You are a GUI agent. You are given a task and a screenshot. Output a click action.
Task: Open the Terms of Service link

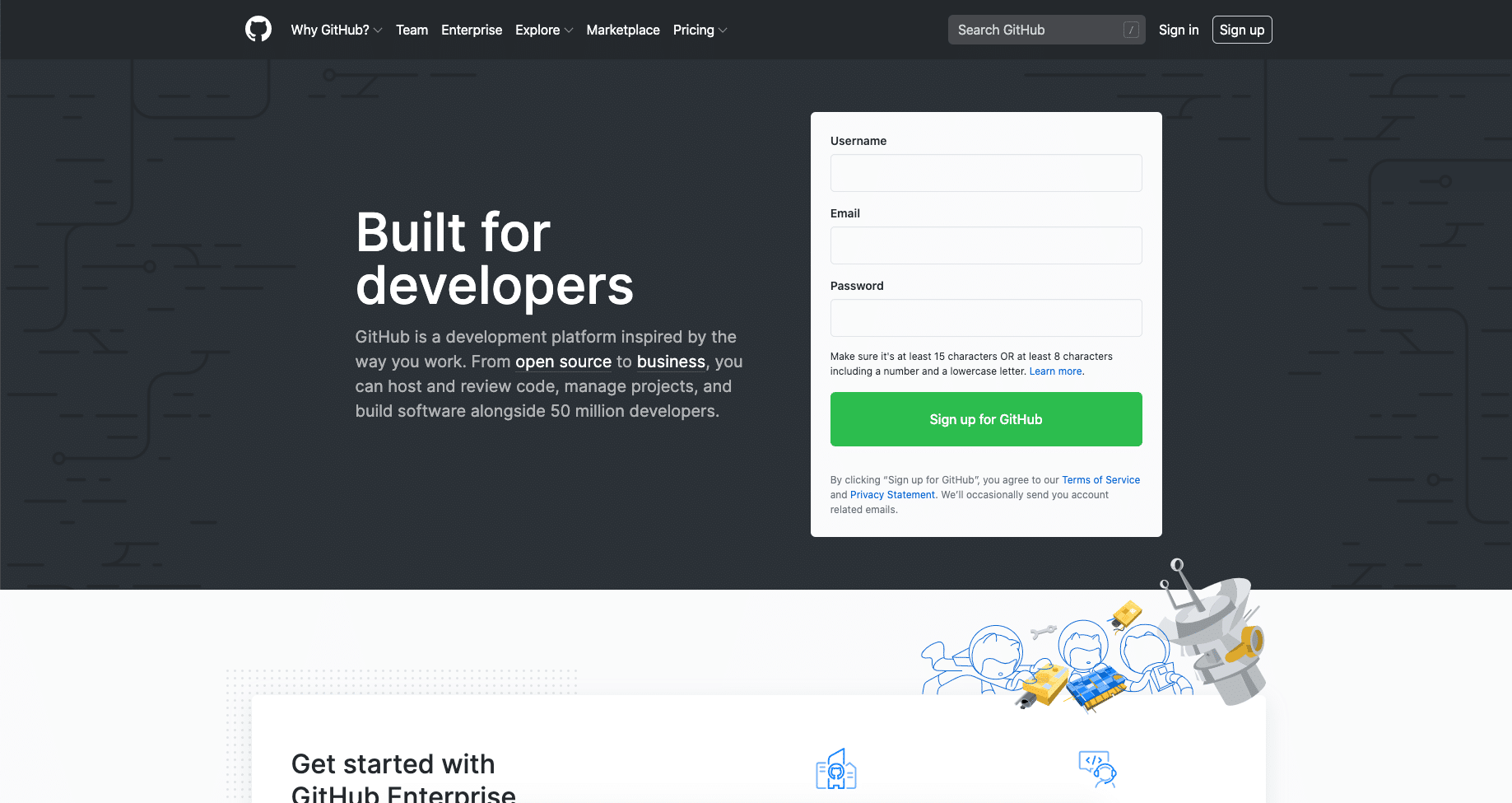(x=1100, y=479)
